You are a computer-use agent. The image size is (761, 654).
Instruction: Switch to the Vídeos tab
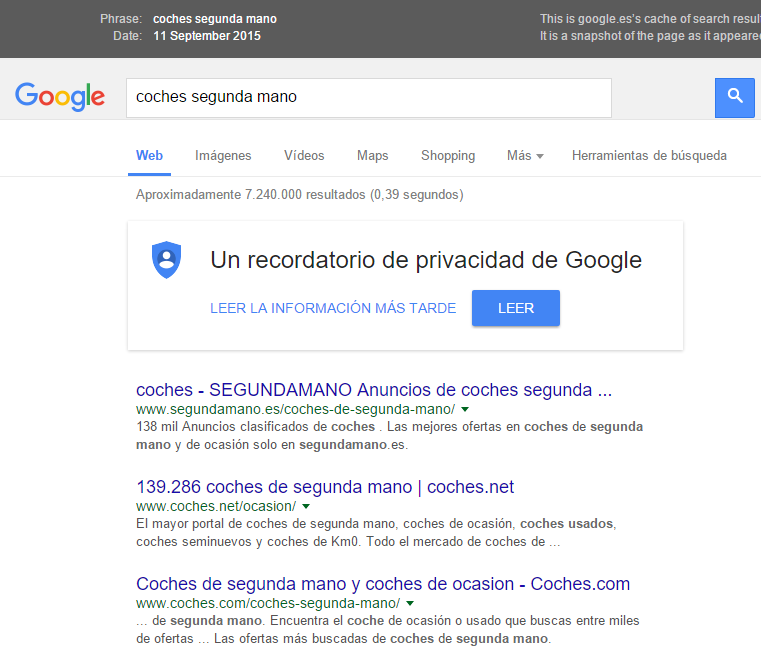click(x=304, y=155)
